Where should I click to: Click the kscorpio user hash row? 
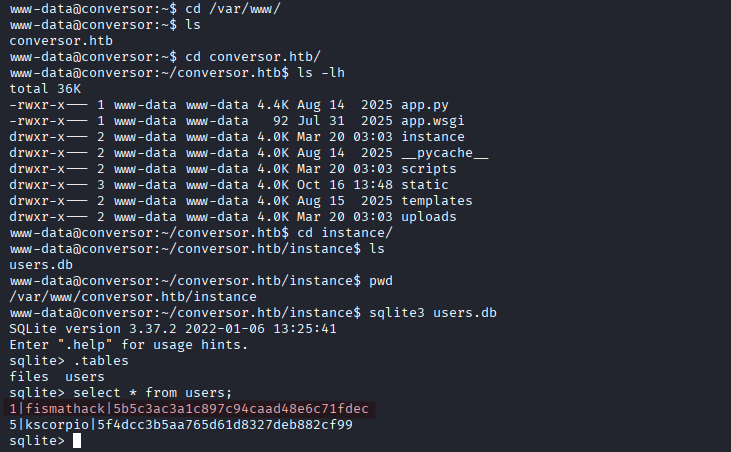point(180,425)
